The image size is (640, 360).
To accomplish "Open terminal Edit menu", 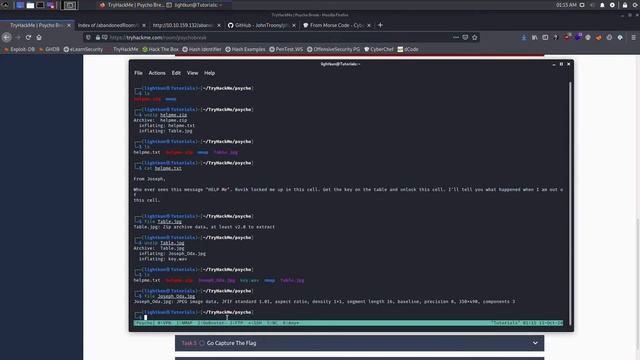I will point(176,73).
